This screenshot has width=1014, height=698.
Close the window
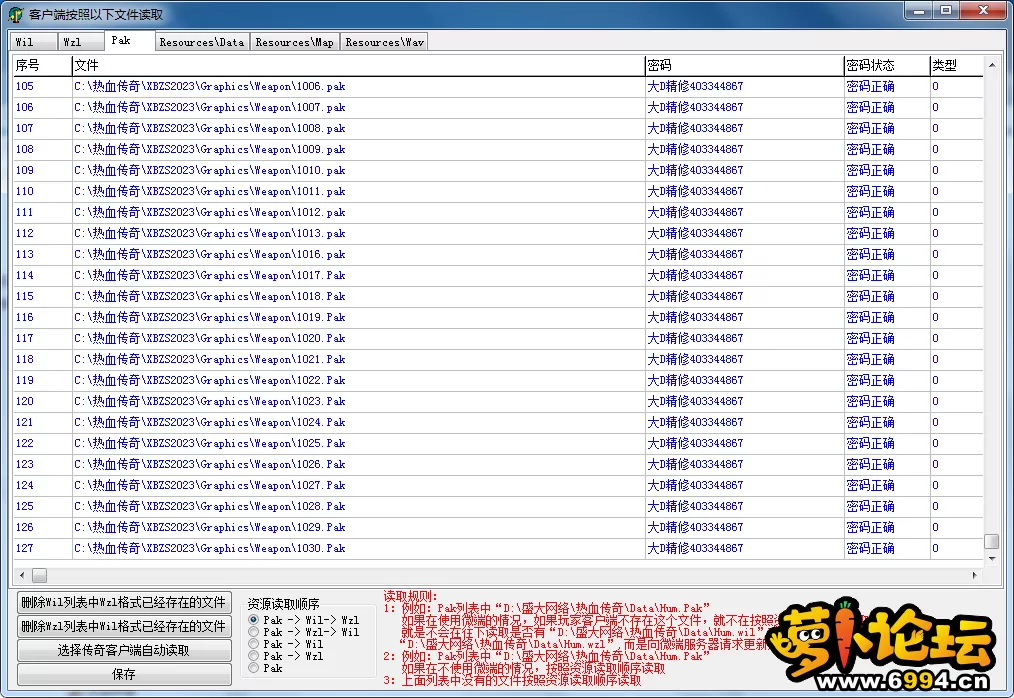pyautogui.click(x=984, y=10)
